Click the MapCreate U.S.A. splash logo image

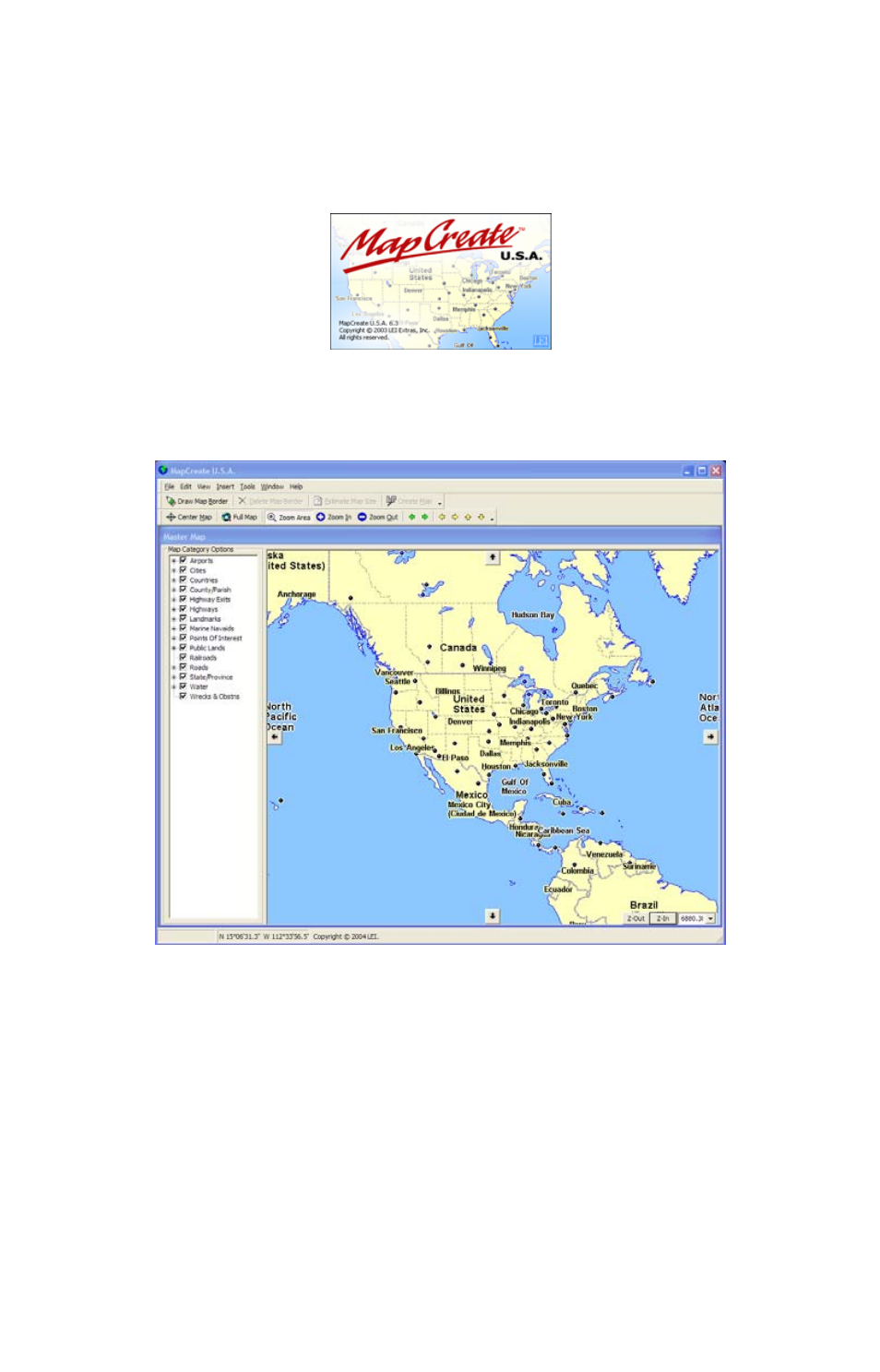441,281
